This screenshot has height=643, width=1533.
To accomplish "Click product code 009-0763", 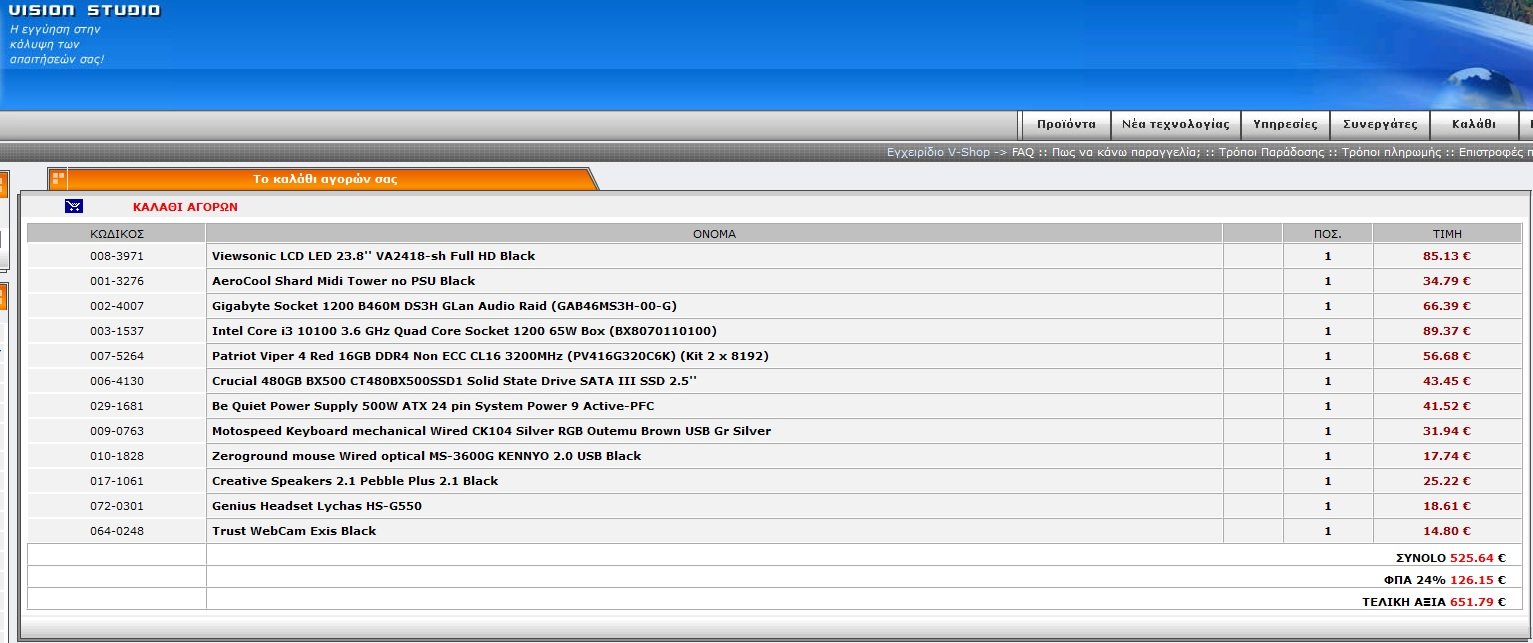I will (x=117, y=431).
